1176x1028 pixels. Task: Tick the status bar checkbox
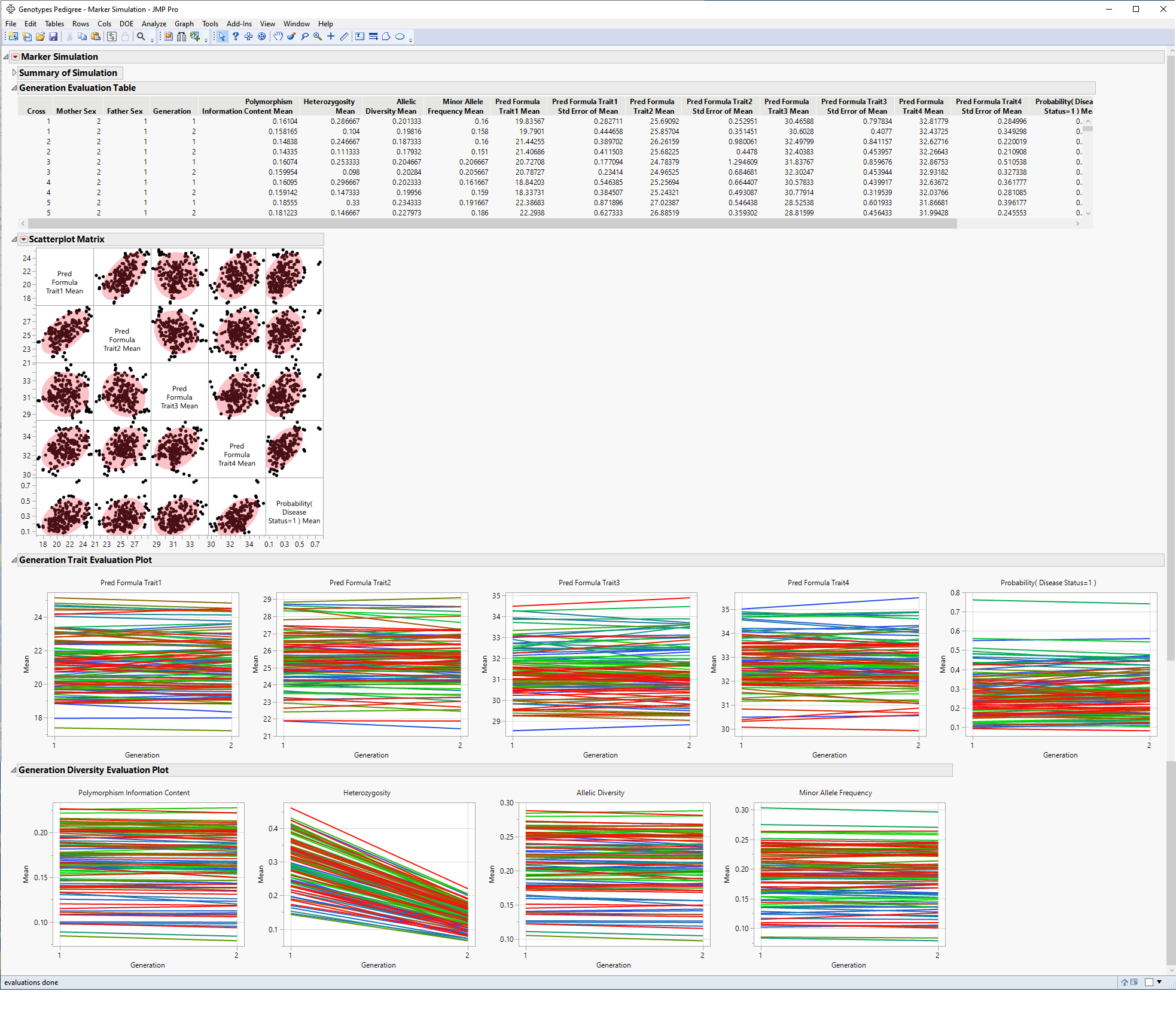(x=1148, y=982)
